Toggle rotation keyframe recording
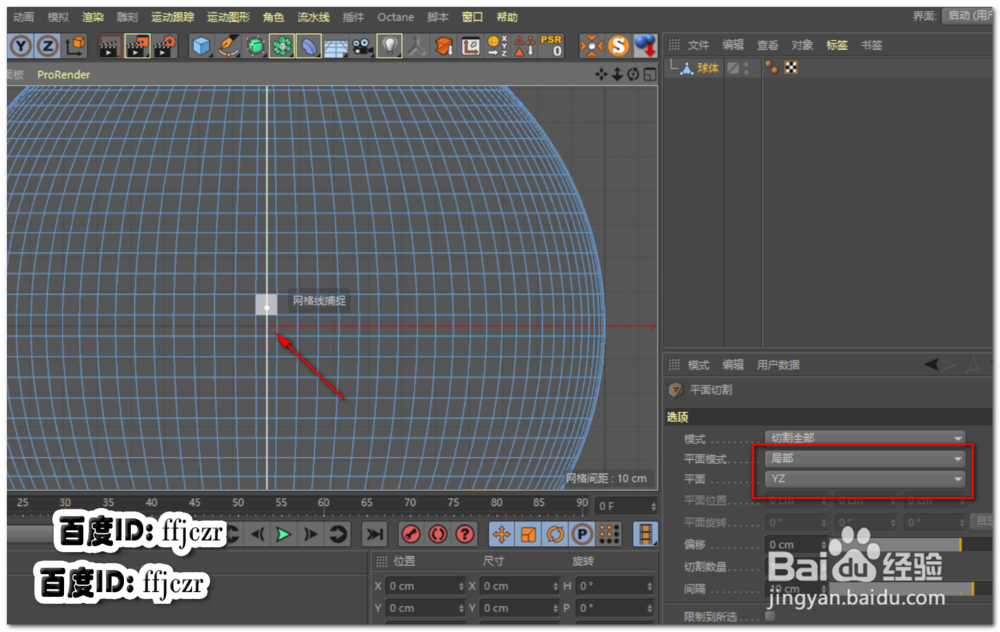This screenshot has height=632, width=1000. tap(555, 534)
